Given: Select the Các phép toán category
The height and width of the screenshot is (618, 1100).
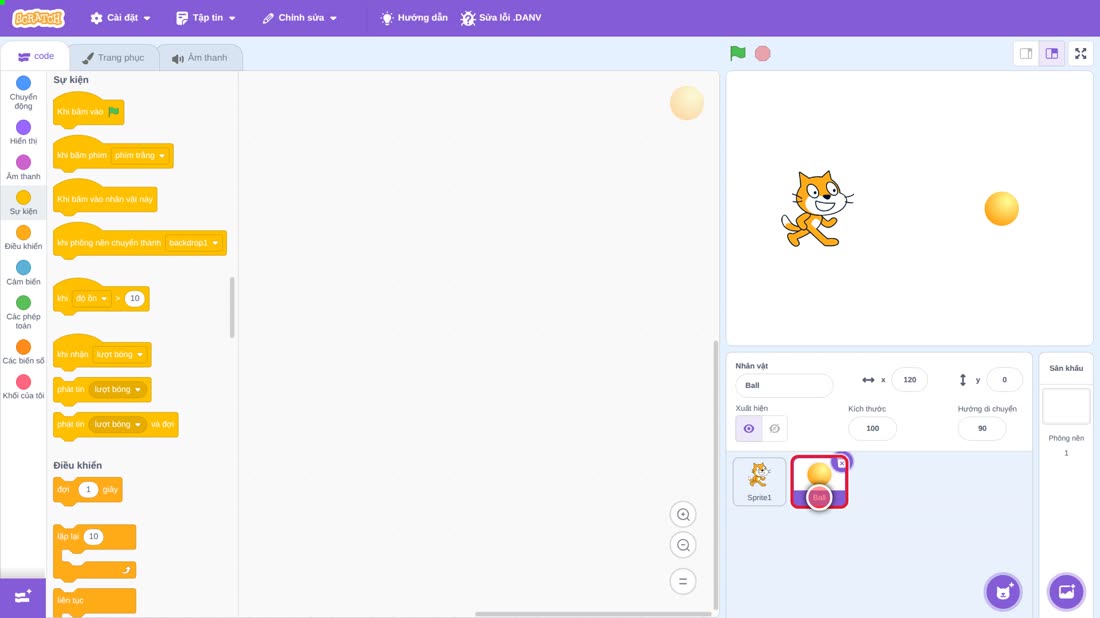Looking at the screenshot, I should tap(23, 311).
